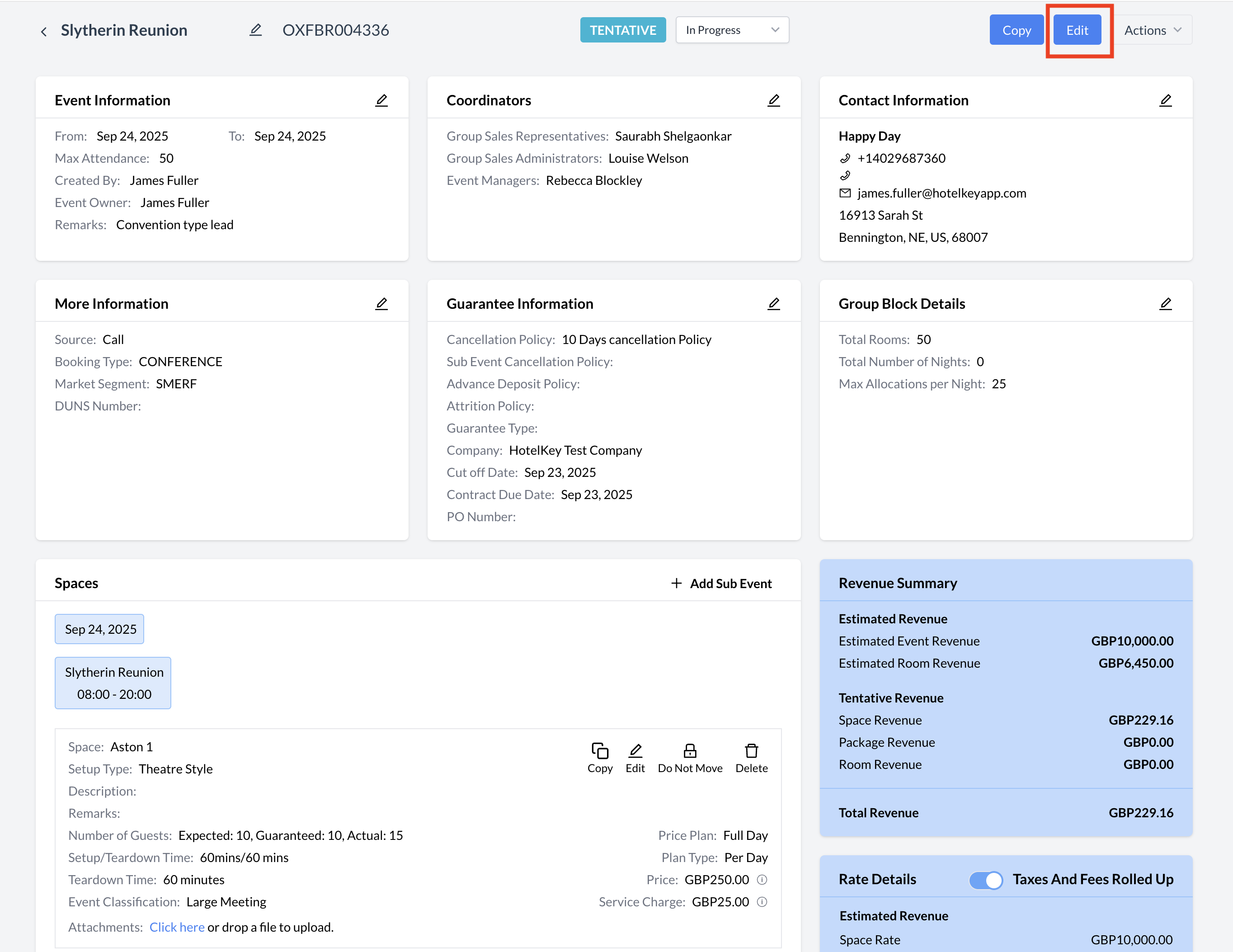
Task: Show info for Service Charge GBP25.00
Action: (x=762, y=902)
